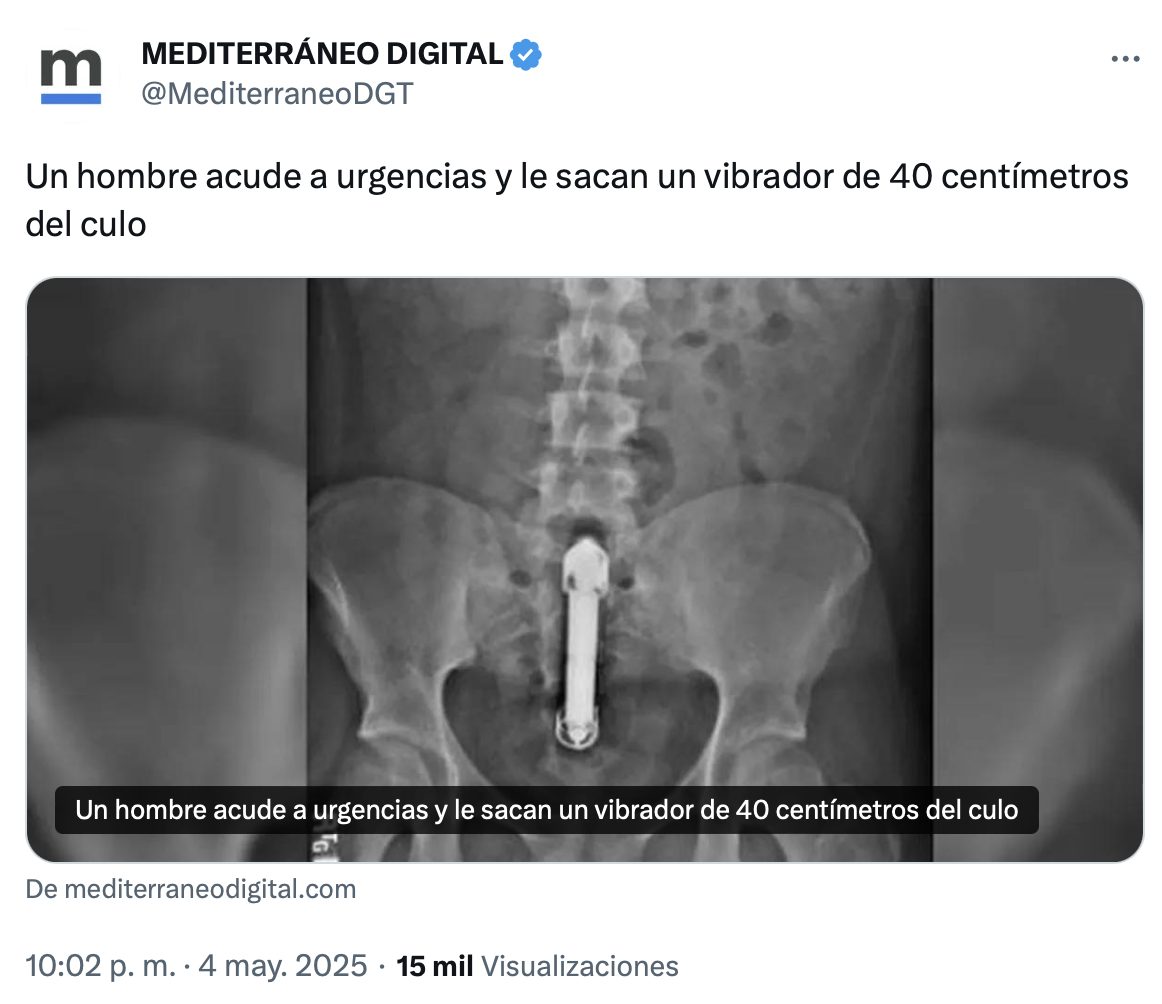Open the @MediterraneoDGT handle link
1162x1004 pixels.
(276, 94)
